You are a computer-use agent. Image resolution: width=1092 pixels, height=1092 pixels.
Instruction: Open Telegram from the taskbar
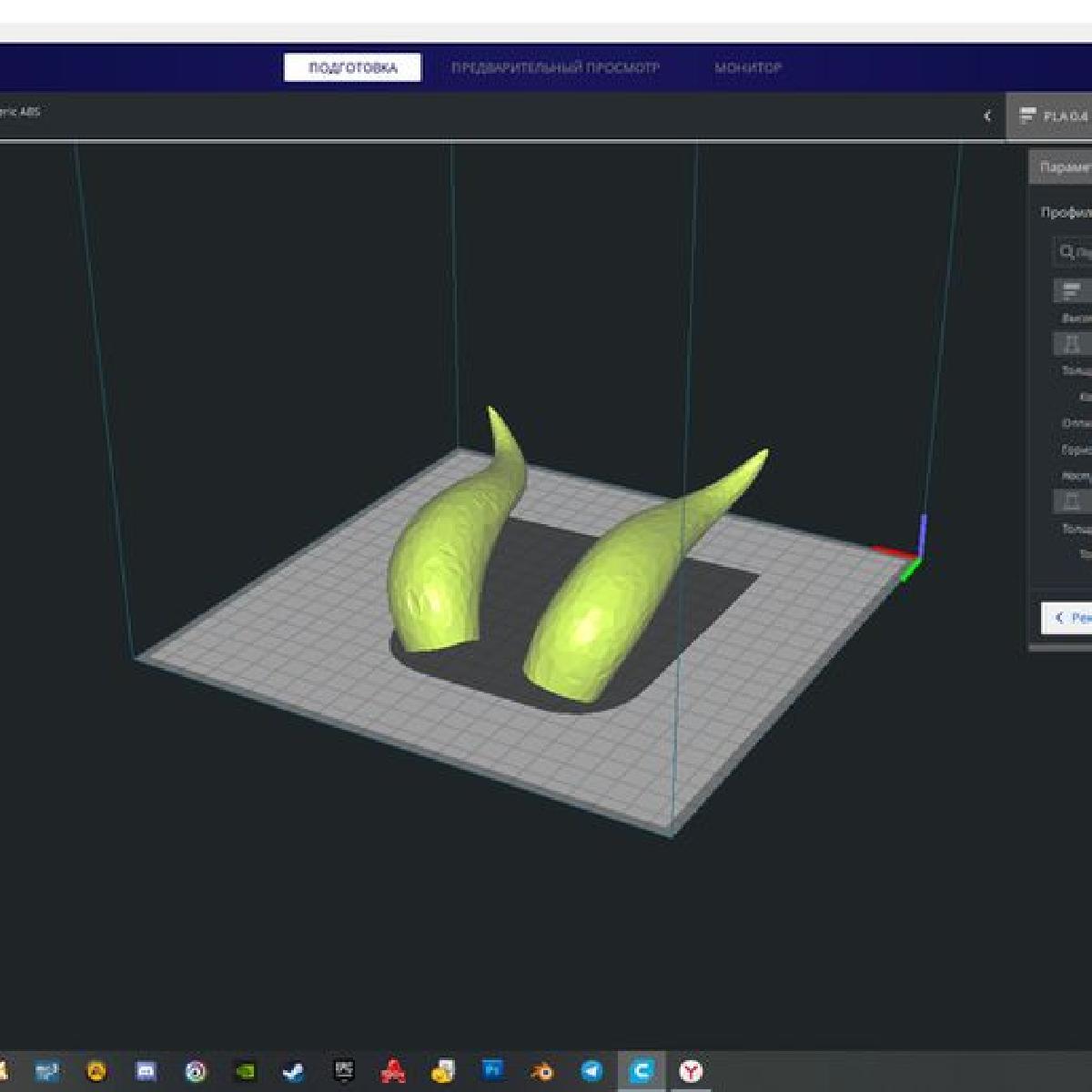coord(591,1071)
